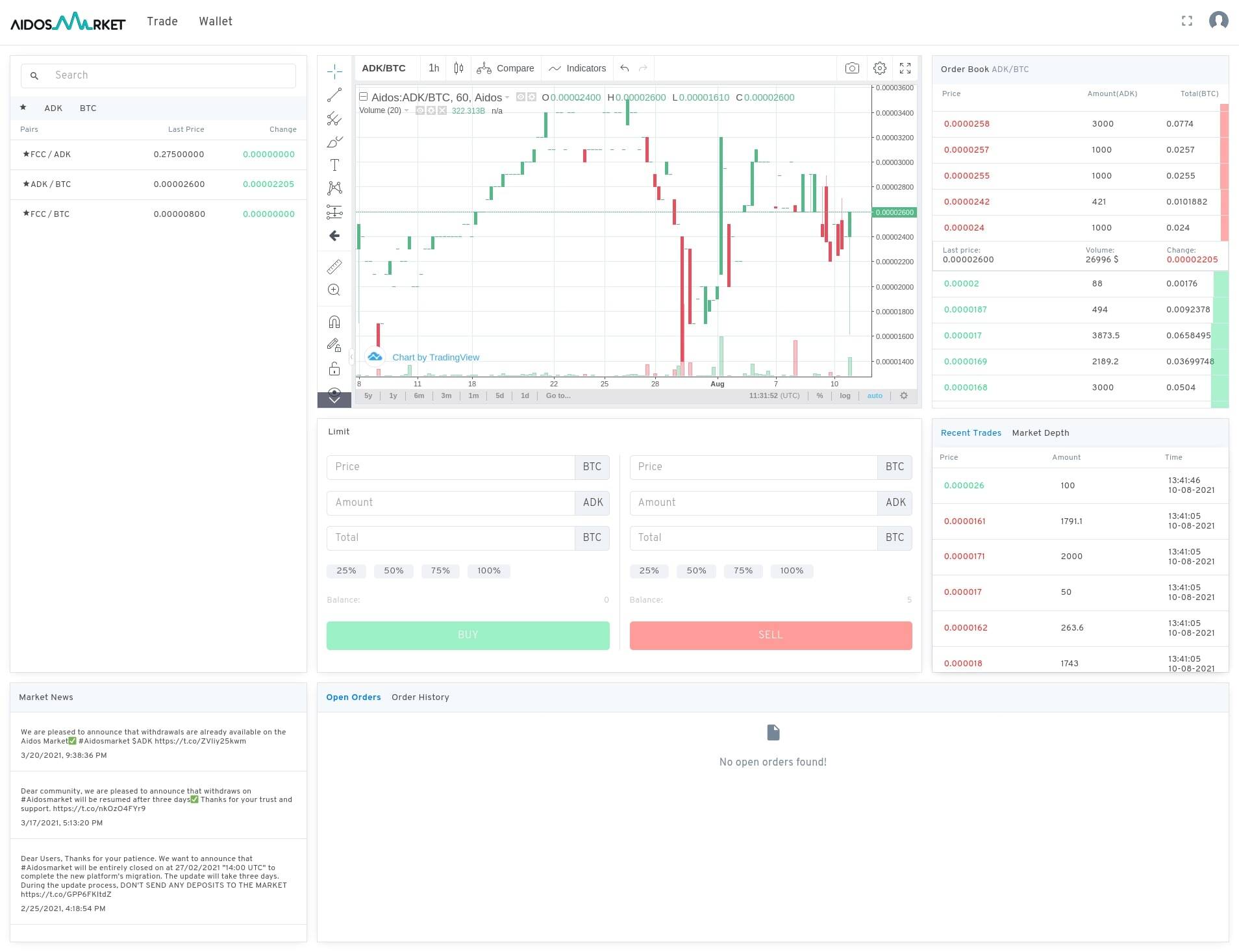Select the brush drawing tool
Image resolution: width=1239 pixels, height=952 pixels.
(x=334, y=142)
